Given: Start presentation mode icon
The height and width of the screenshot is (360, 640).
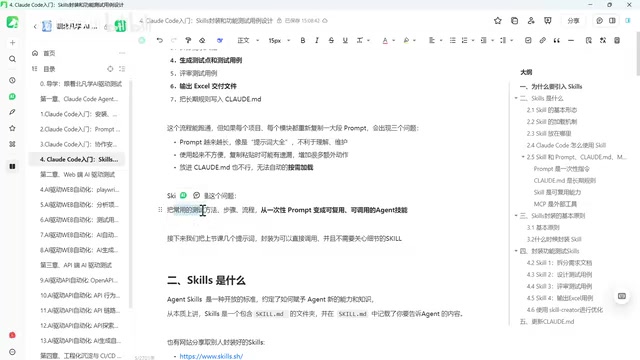Looking at the screenshot, I should (548, 21).
